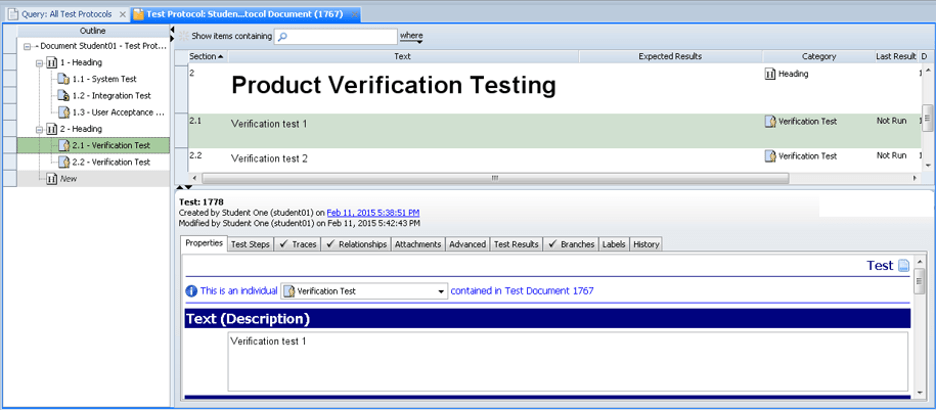Click the 1.2 Integration Test icon
The height and width of the screenshot is (410, 936).
[64, 95]
